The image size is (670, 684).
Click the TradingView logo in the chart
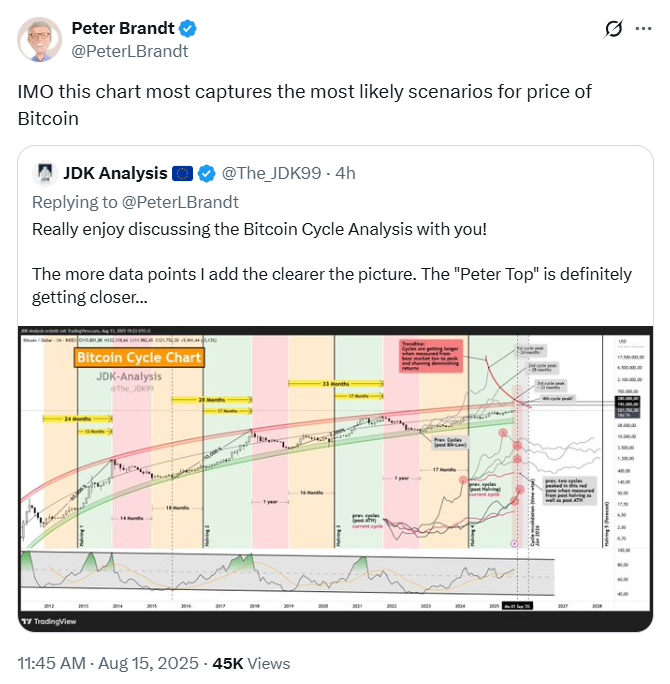click(x=49, y=621)
